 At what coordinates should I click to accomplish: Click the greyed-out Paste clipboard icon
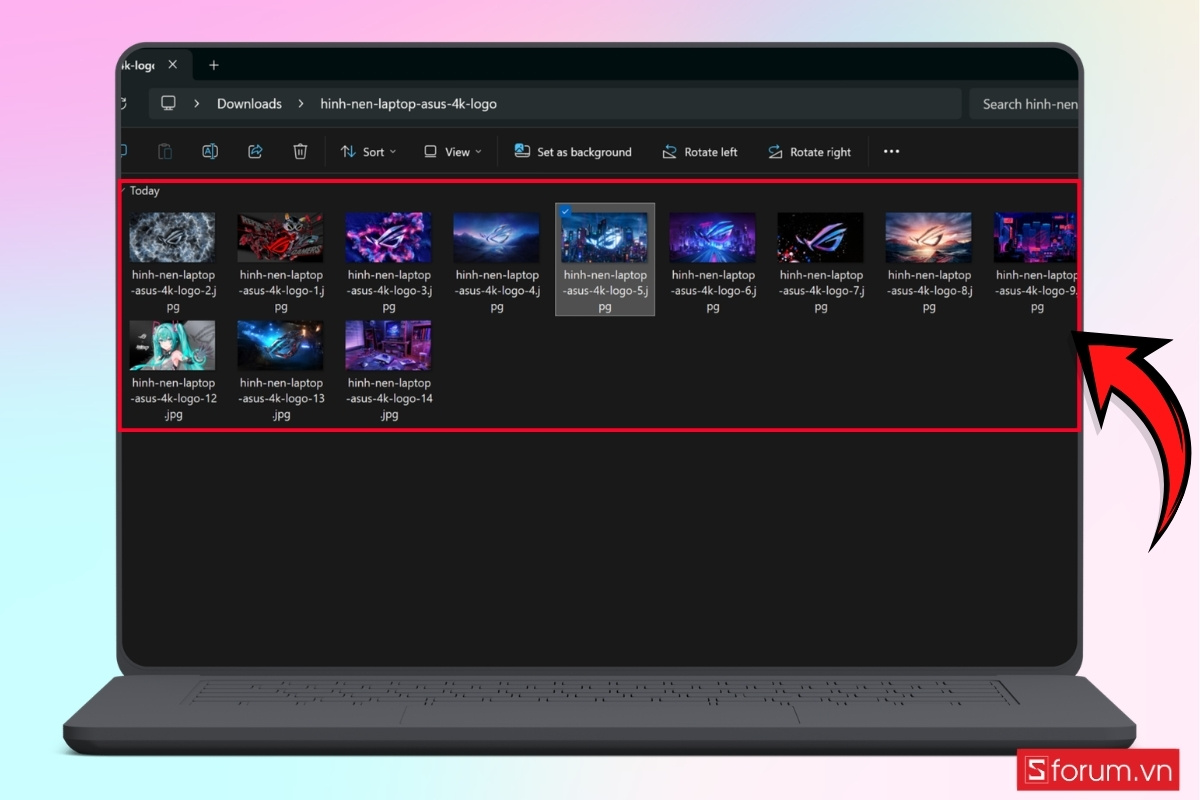(x=165, y=151)
